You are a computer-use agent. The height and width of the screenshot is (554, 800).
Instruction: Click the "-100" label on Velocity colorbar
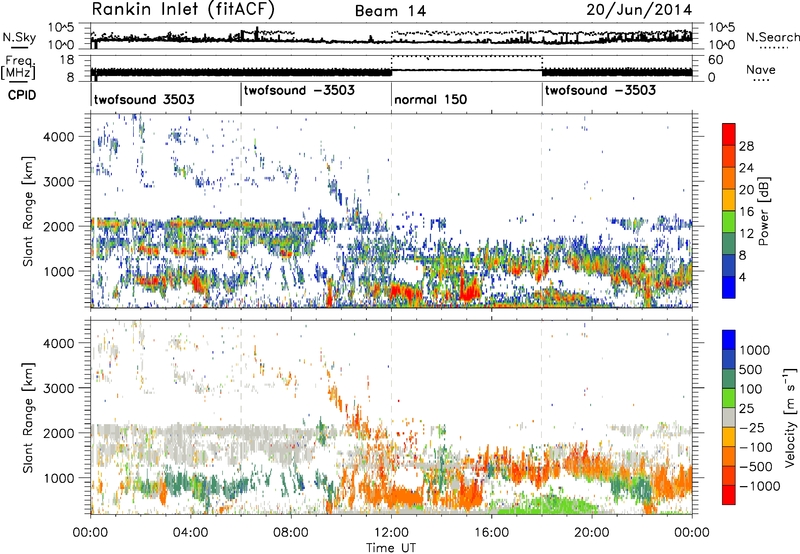pyautogui.click(x=756, y=447)
